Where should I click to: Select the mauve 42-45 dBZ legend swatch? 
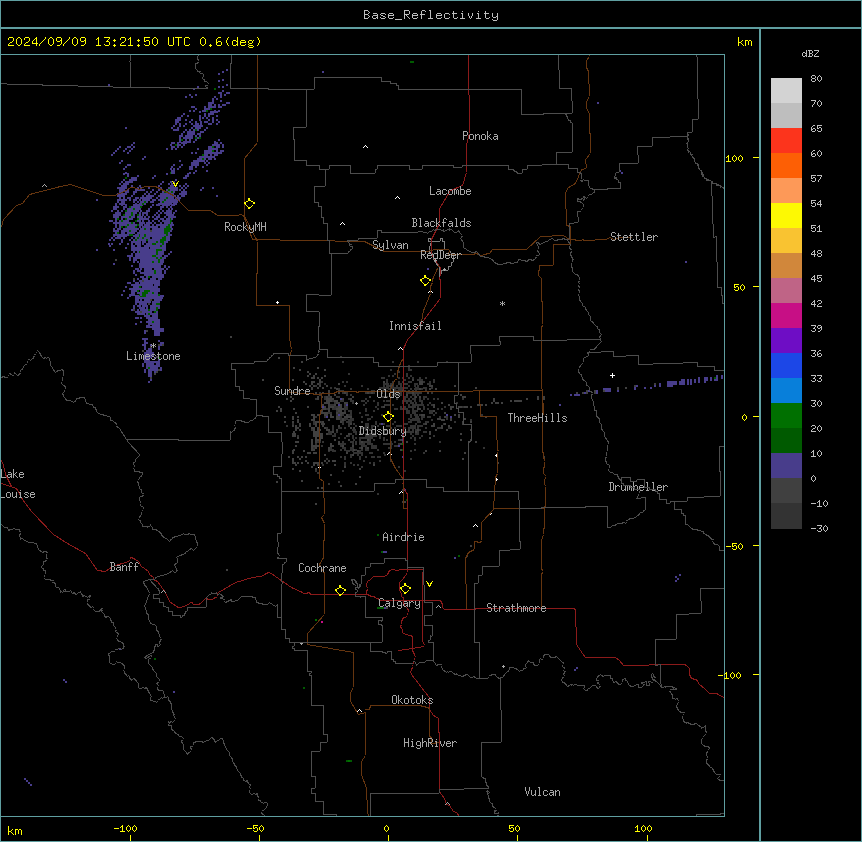(x=786, y=291)
